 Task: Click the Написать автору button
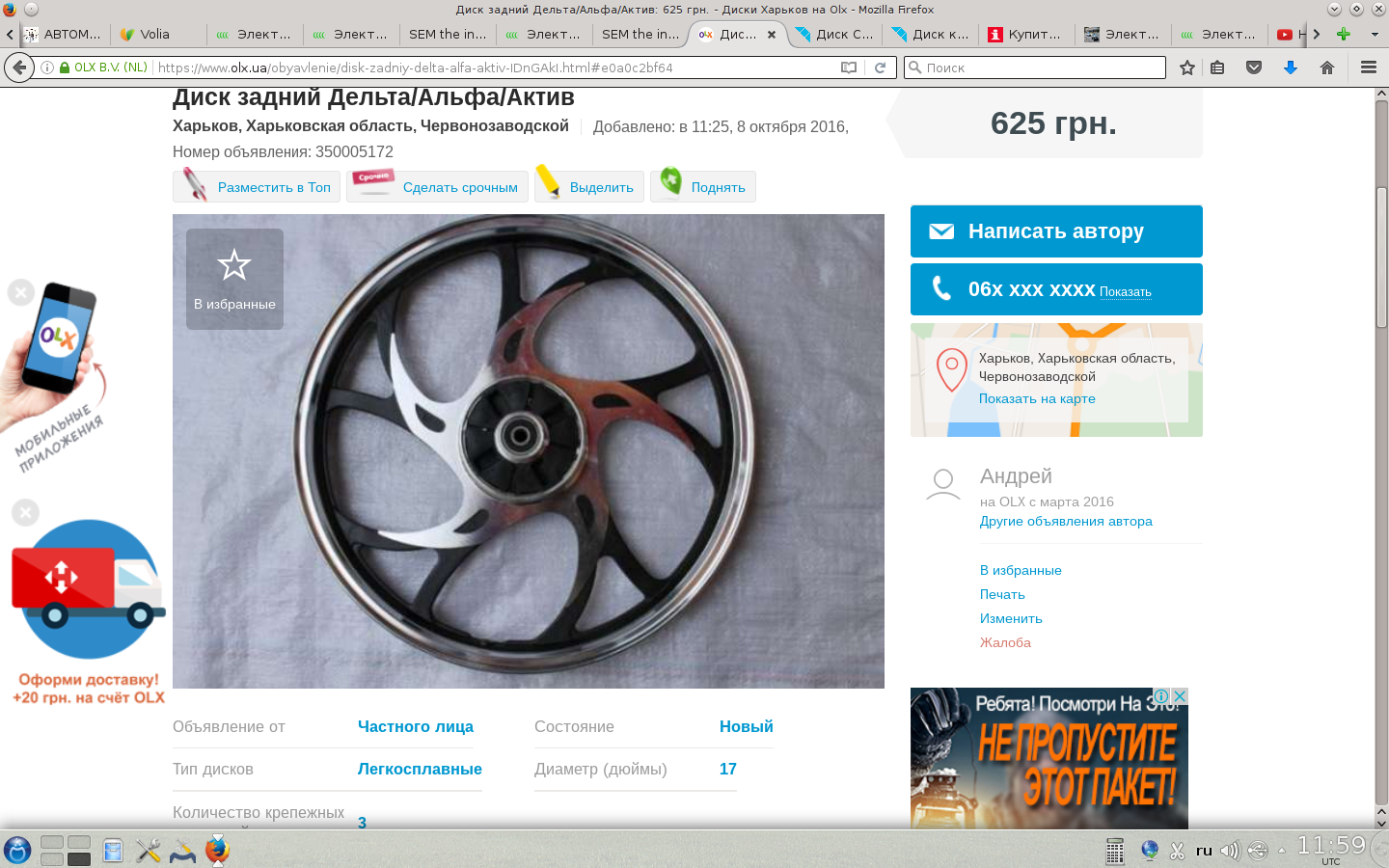[x=1056, y=231]
